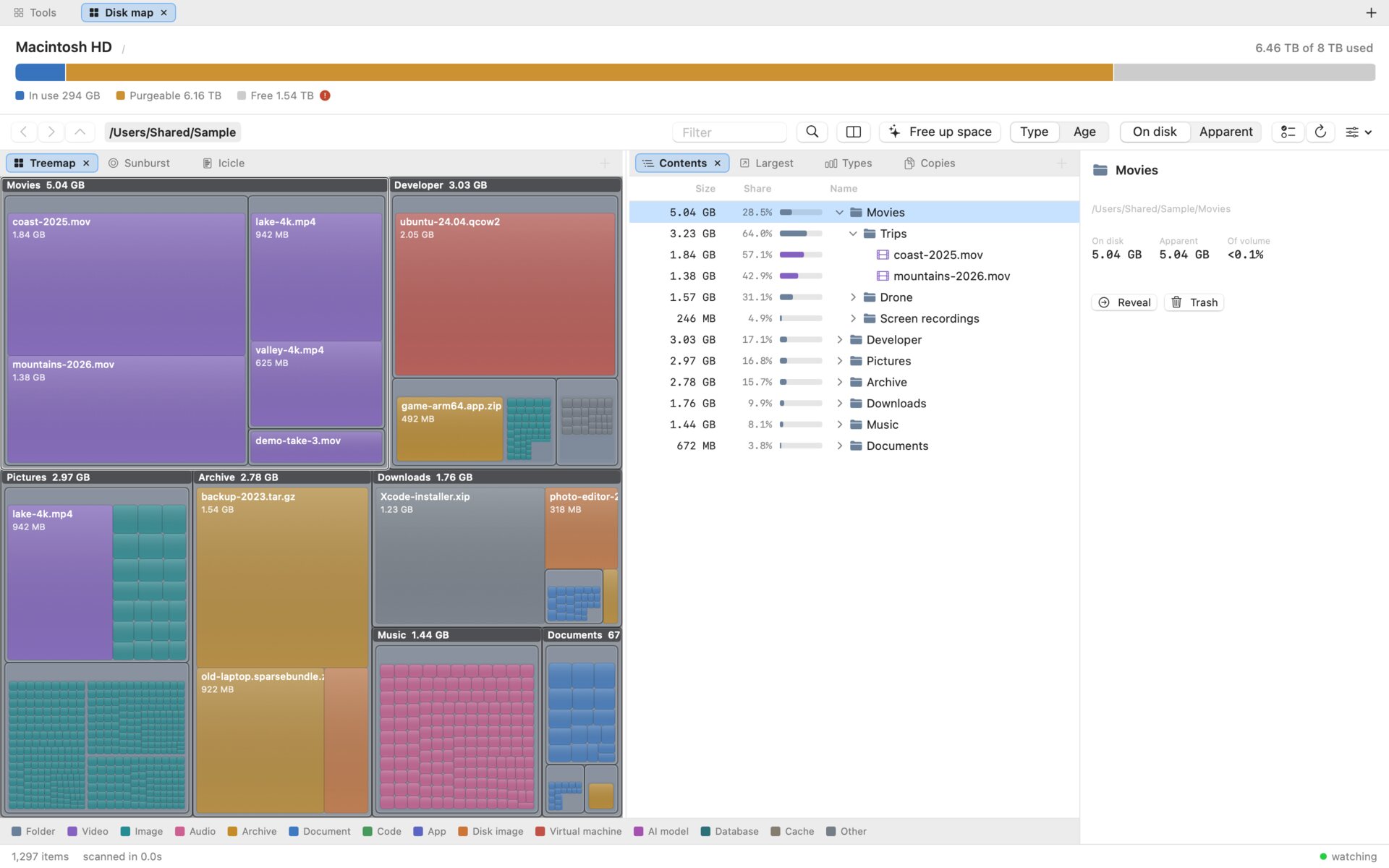Open the Tools grid menu
1389x868 pixels.
pos(35,12)
